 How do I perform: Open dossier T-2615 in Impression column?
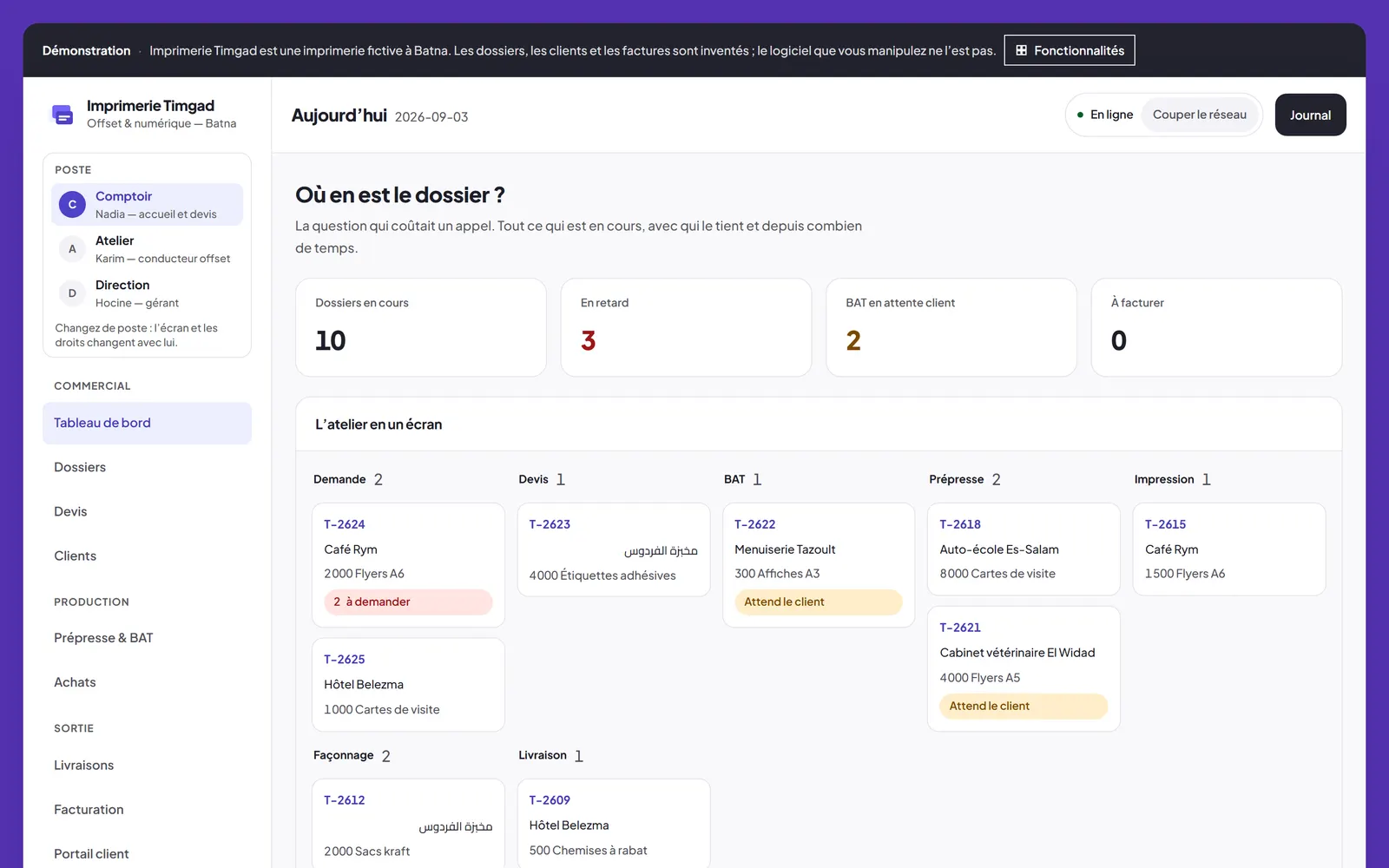(x=1229, y=549)
